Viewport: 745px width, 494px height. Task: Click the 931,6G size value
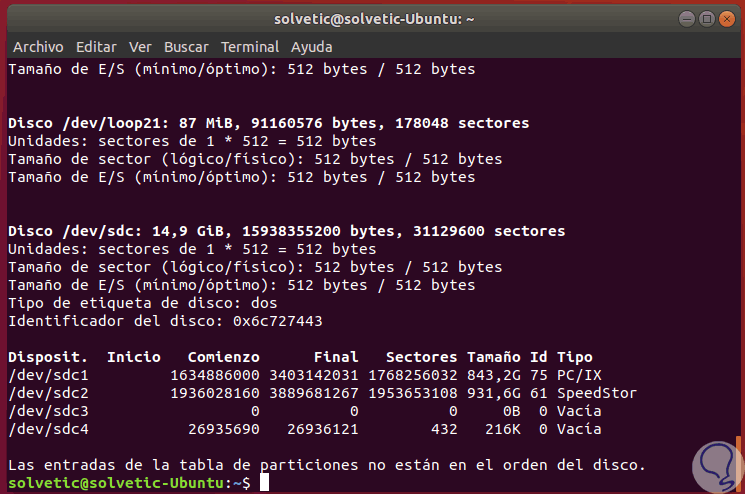(494, 393)
